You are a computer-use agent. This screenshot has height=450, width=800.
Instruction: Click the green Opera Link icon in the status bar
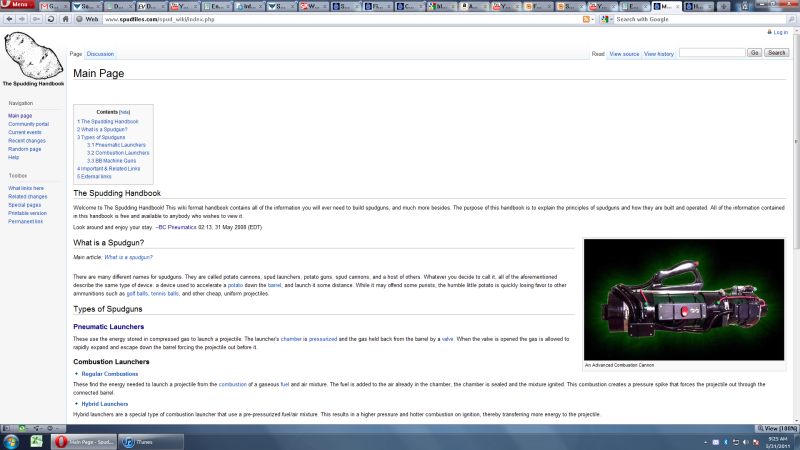coord(22,428)
